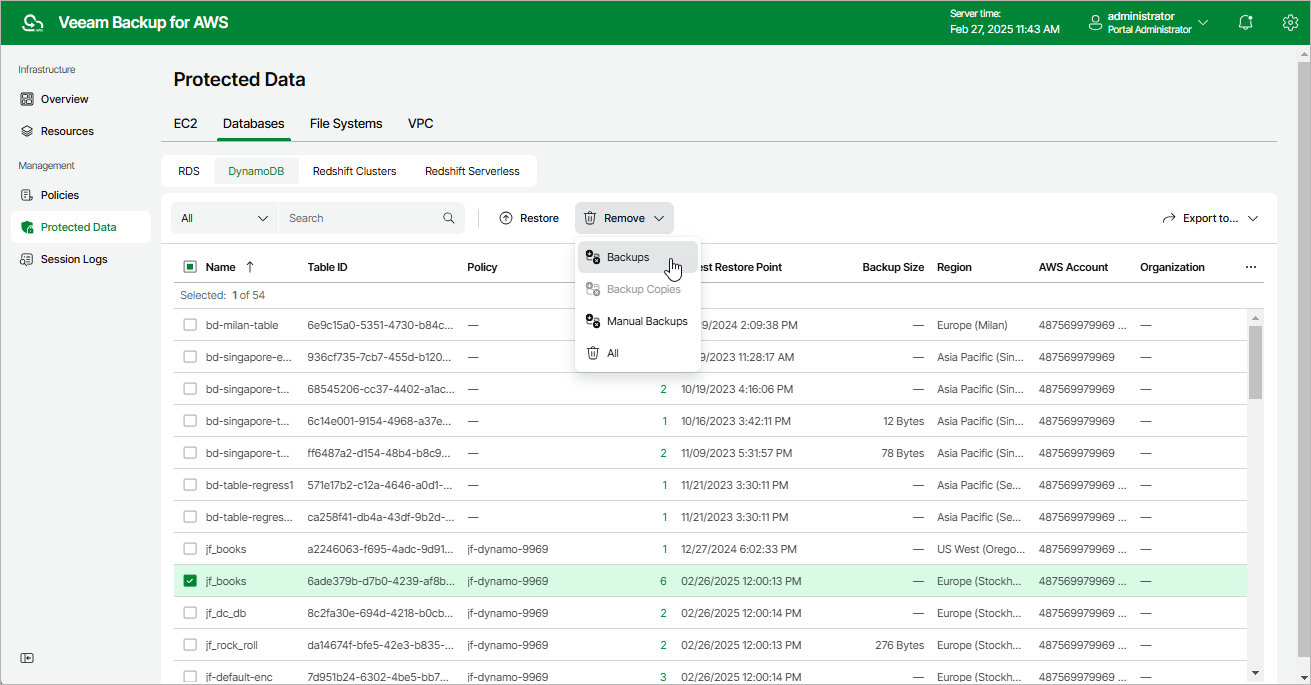Expand the administrator account menu
Image resolution: width=1311 pixels, height=685 pixels.
click(x=1202, y=22)
